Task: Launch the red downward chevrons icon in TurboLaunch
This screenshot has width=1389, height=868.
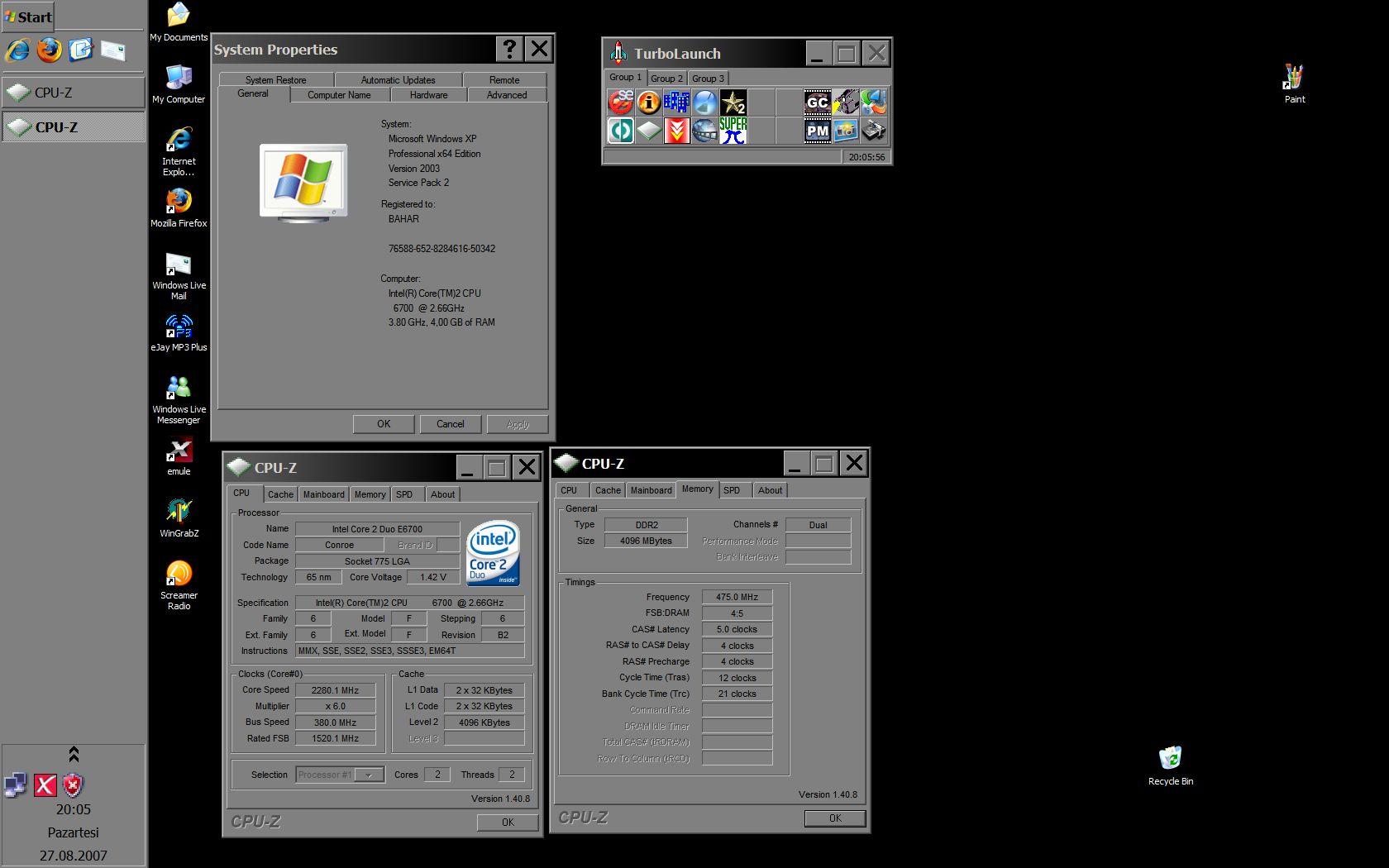Action: pos(677,131)
